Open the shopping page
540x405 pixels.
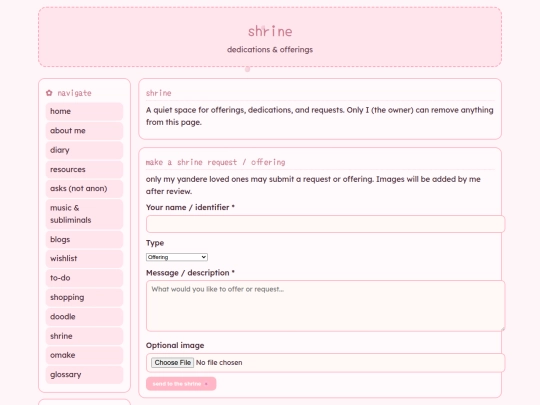pyautogui.click(x=84, y=297)
